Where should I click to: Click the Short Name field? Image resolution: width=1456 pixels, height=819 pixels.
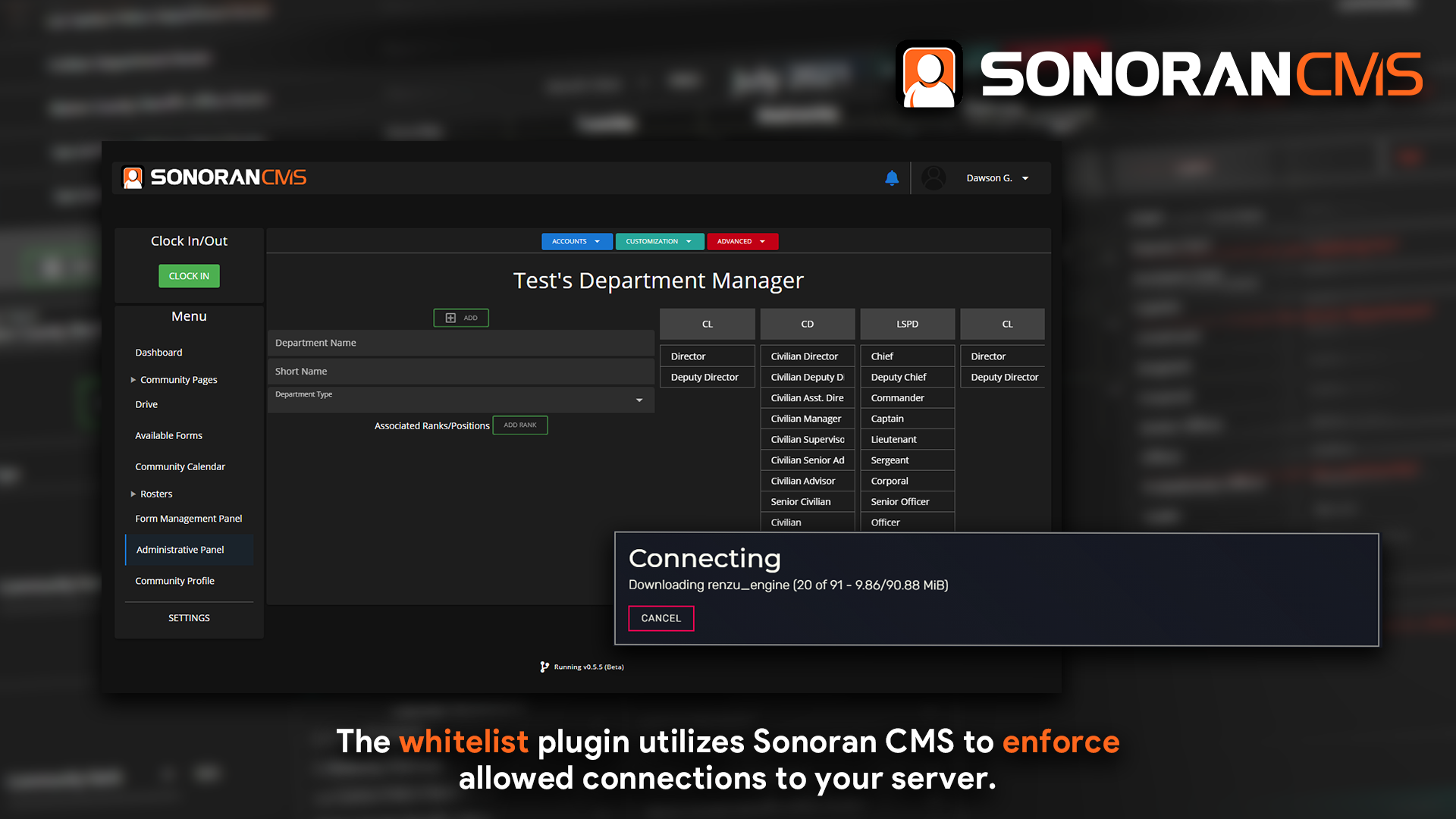pos(461,372)
